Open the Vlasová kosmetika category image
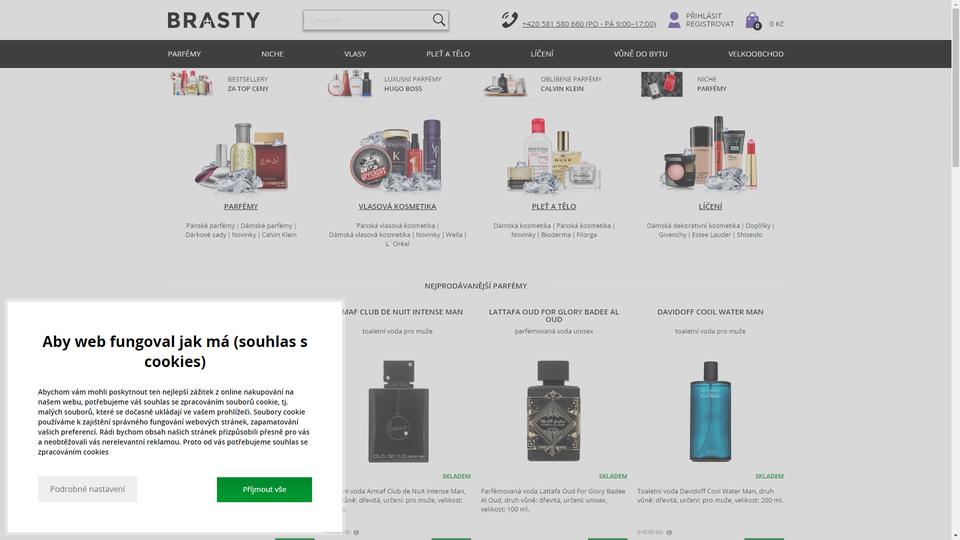Viewport: 960px width, 540px height. [397, 156]
